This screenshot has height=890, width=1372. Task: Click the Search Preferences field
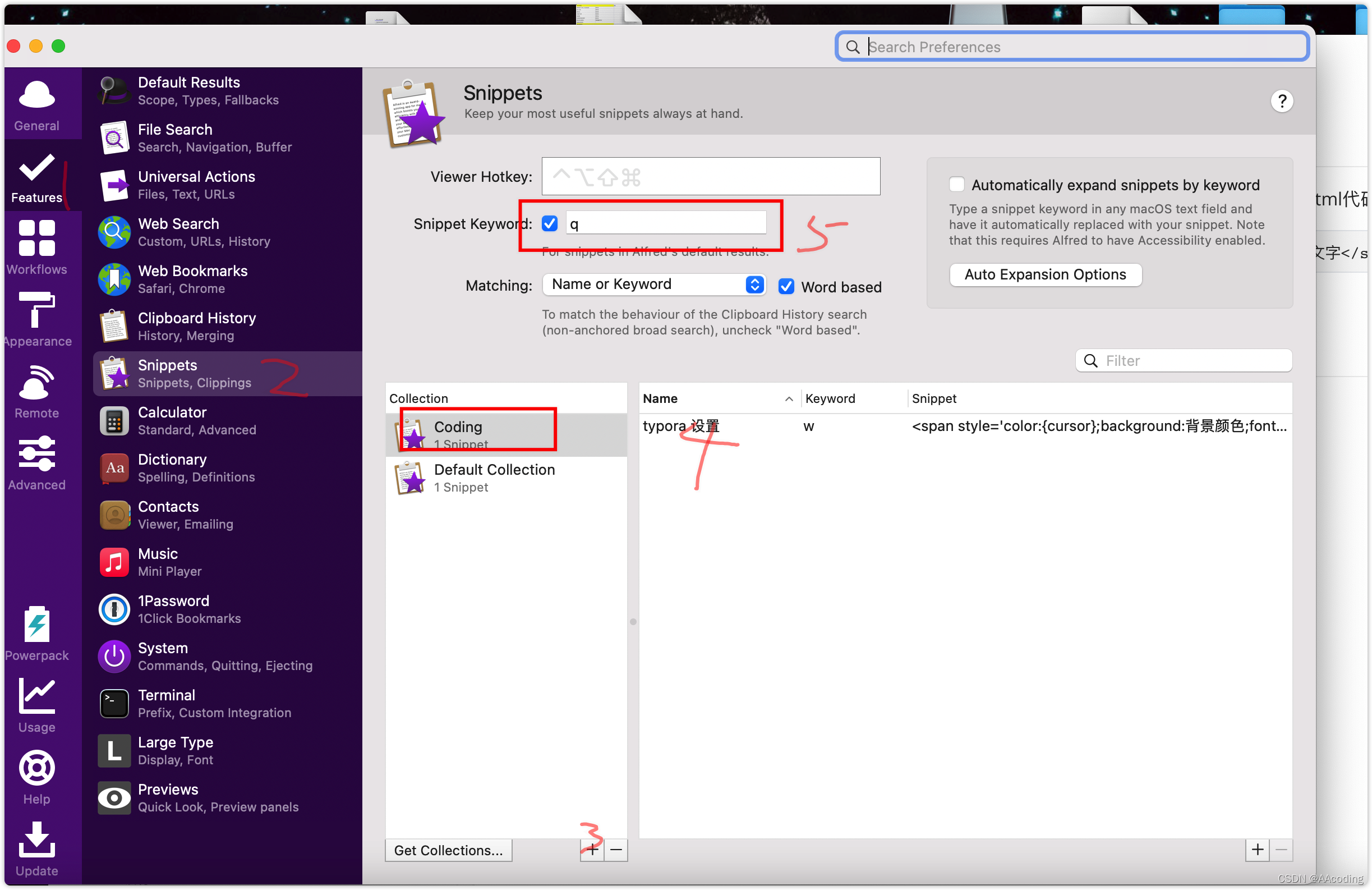1072,47
